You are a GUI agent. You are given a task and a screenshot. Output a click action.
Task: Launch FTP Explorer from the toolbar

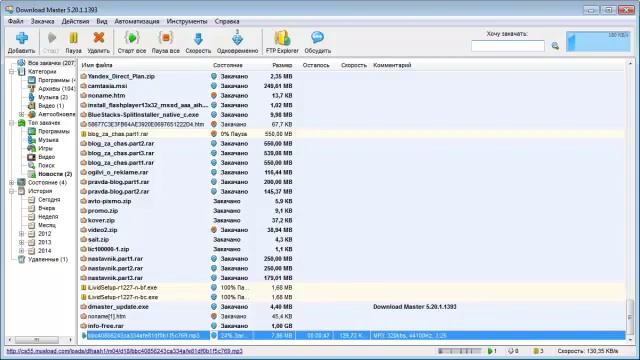282,38
